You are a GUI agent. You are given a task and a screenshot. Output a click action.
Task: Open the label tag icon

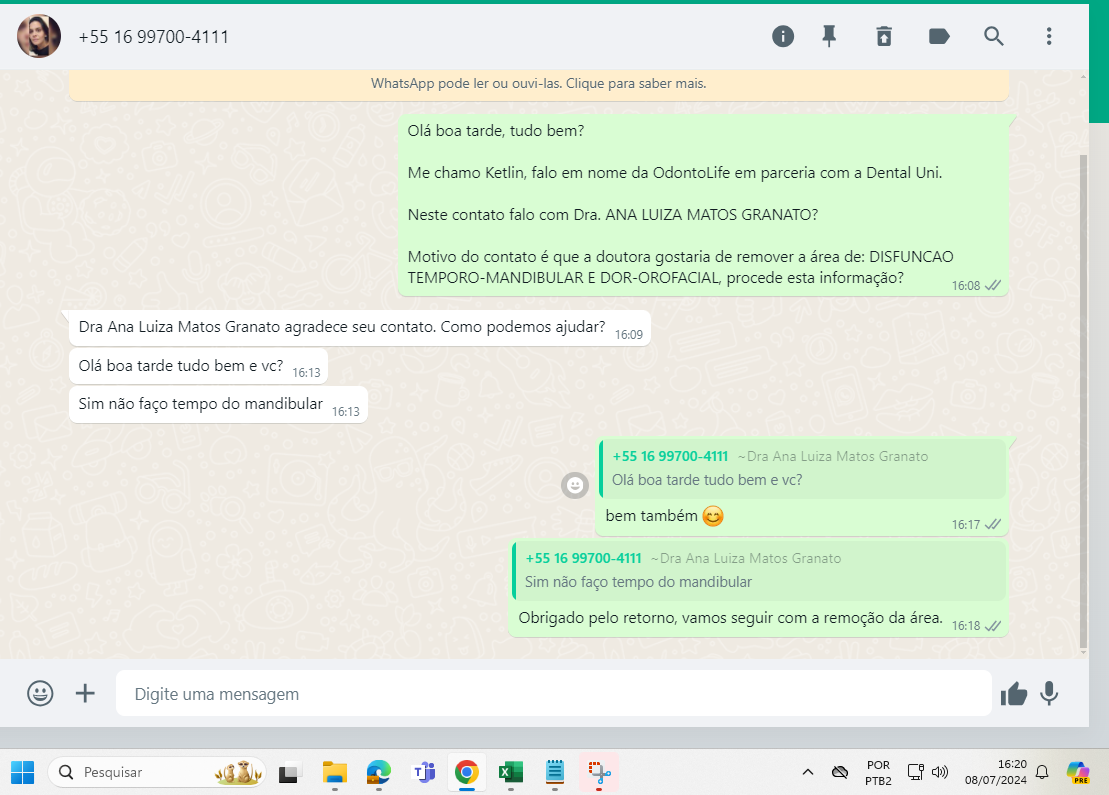[939, 36]
